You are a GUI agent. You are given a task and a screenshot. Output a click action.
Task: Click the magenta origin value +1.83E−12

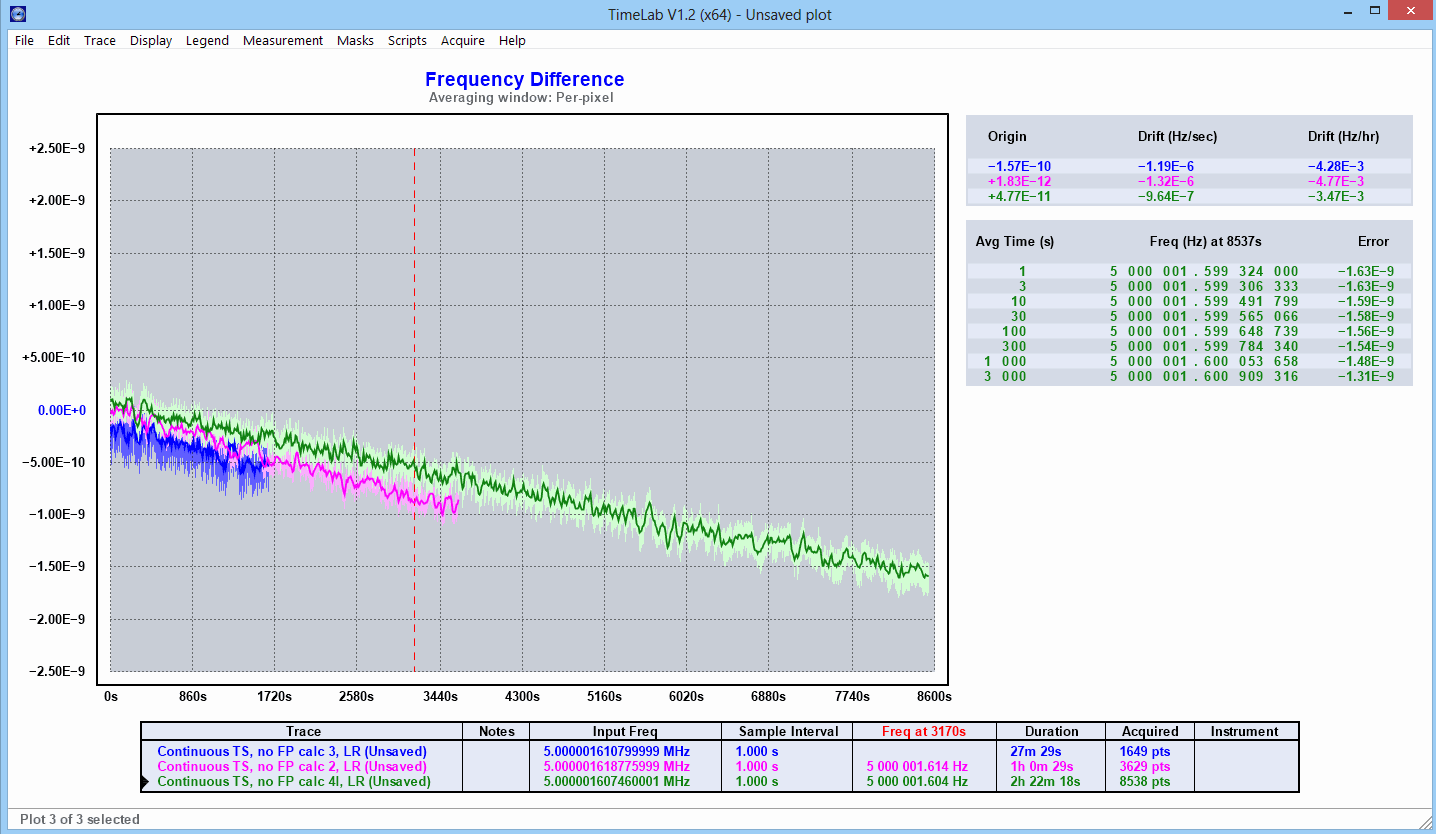pos(1019,181)
